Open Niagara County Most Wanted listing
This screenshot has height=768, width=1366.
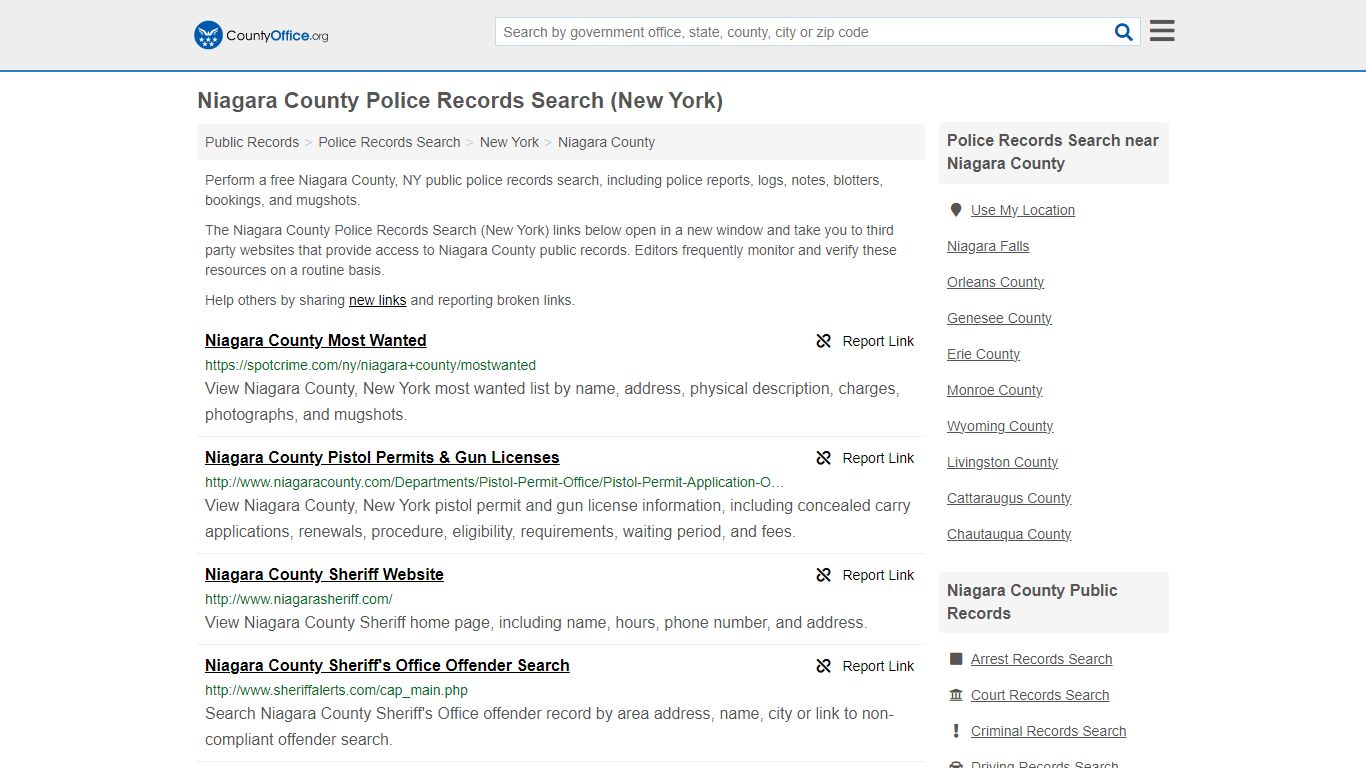316,340
